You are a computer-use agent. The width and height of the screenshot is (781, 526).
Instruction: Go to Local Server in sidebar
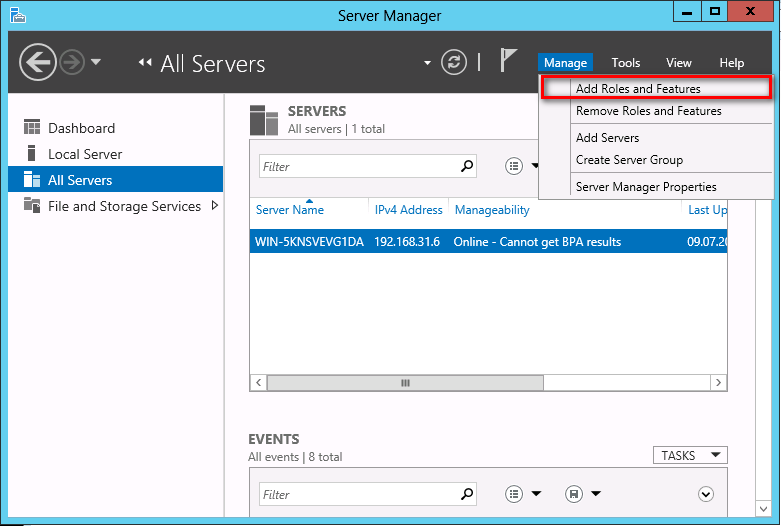tap(85, 154)
